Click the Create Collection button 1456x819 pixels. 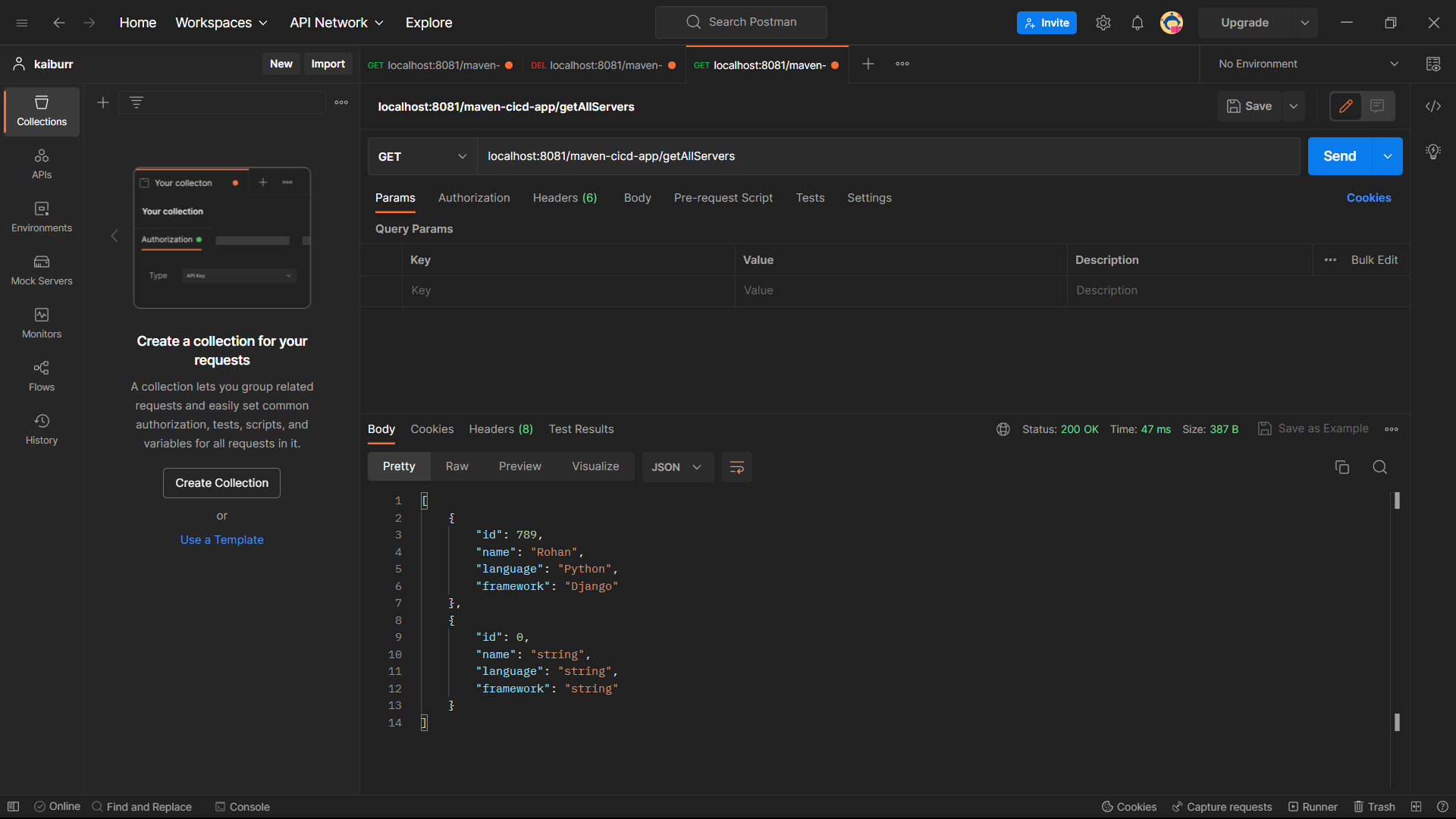(x=221, y=483)
